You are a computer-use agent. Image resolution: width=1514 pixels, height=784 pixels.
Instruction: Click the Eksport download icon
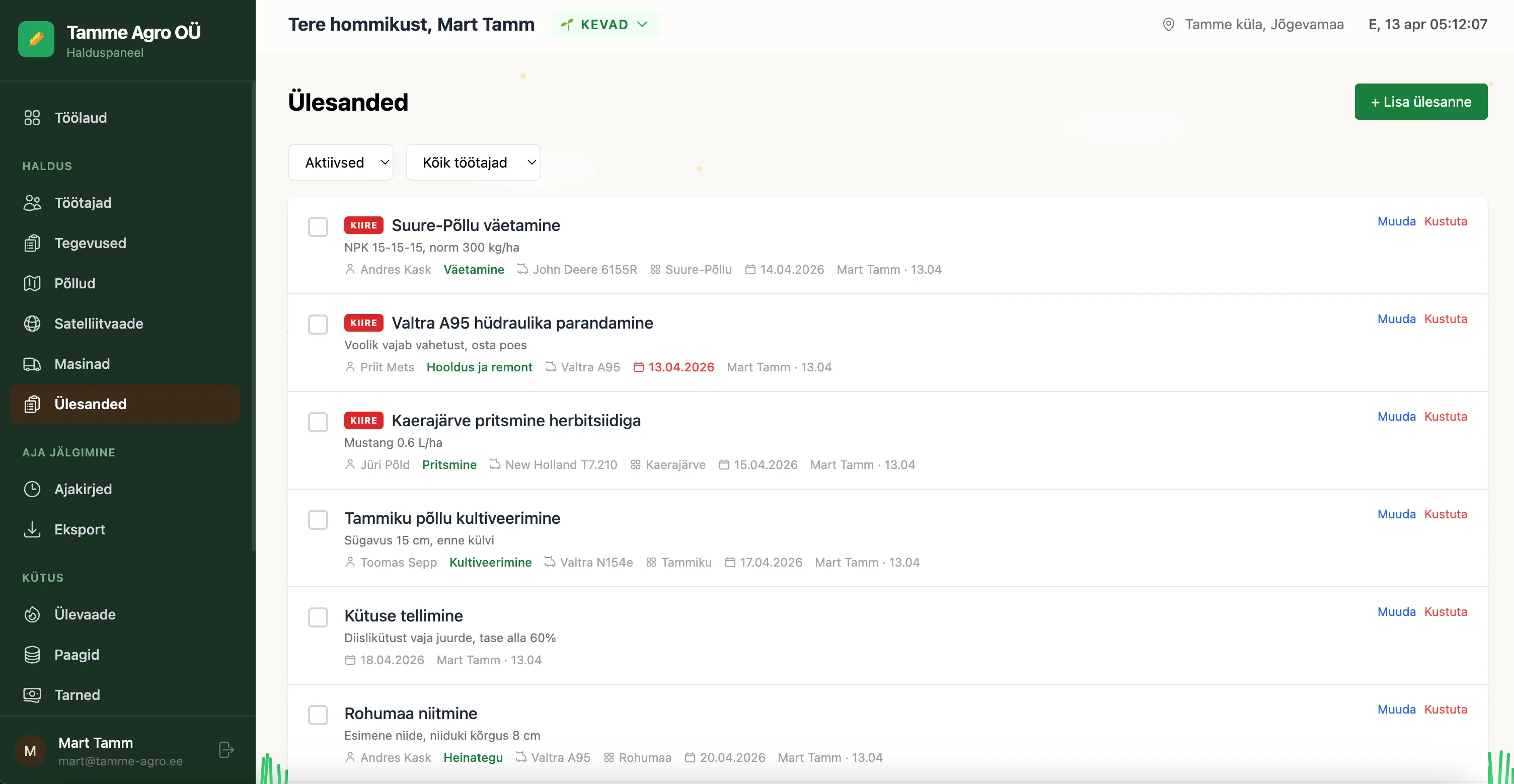click(x=32, y=529)
